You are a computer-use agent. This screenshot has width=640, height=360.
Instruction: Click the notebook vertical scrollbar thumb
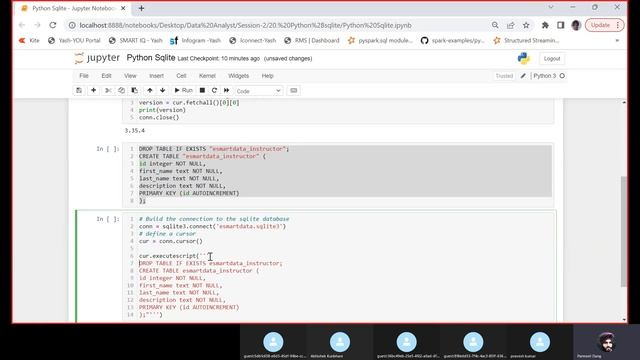pyautogui.click(x=623, y=231)
